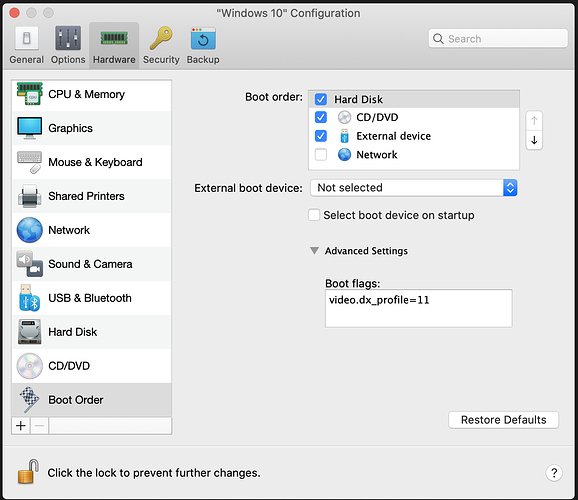578x500 pixels.
Task: Select the CD/DVD disc icon in sidebar
Action: pyautogui.click(x=29, y=366)
